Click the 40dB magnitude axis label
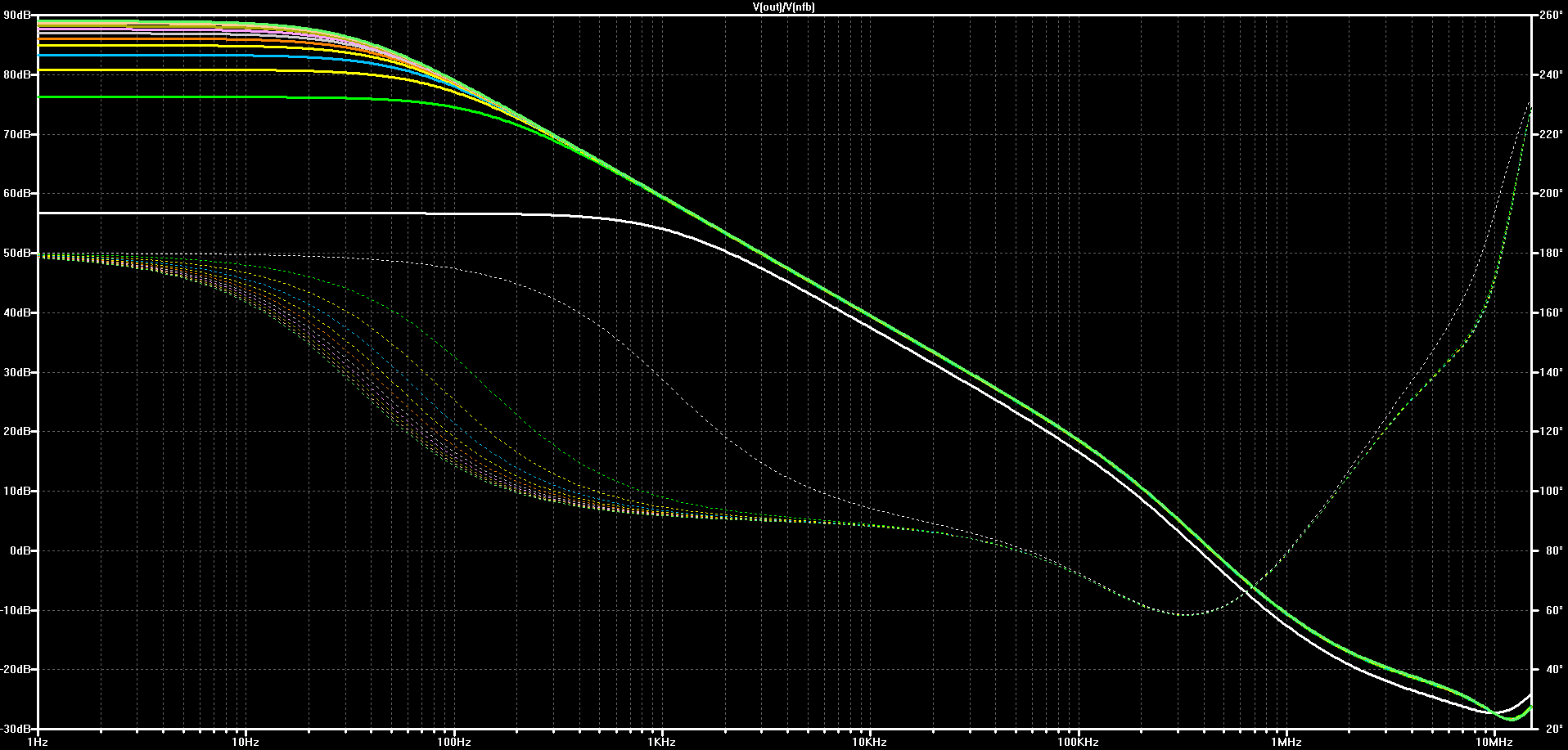Screen dimensions: 1568x750 17,313
